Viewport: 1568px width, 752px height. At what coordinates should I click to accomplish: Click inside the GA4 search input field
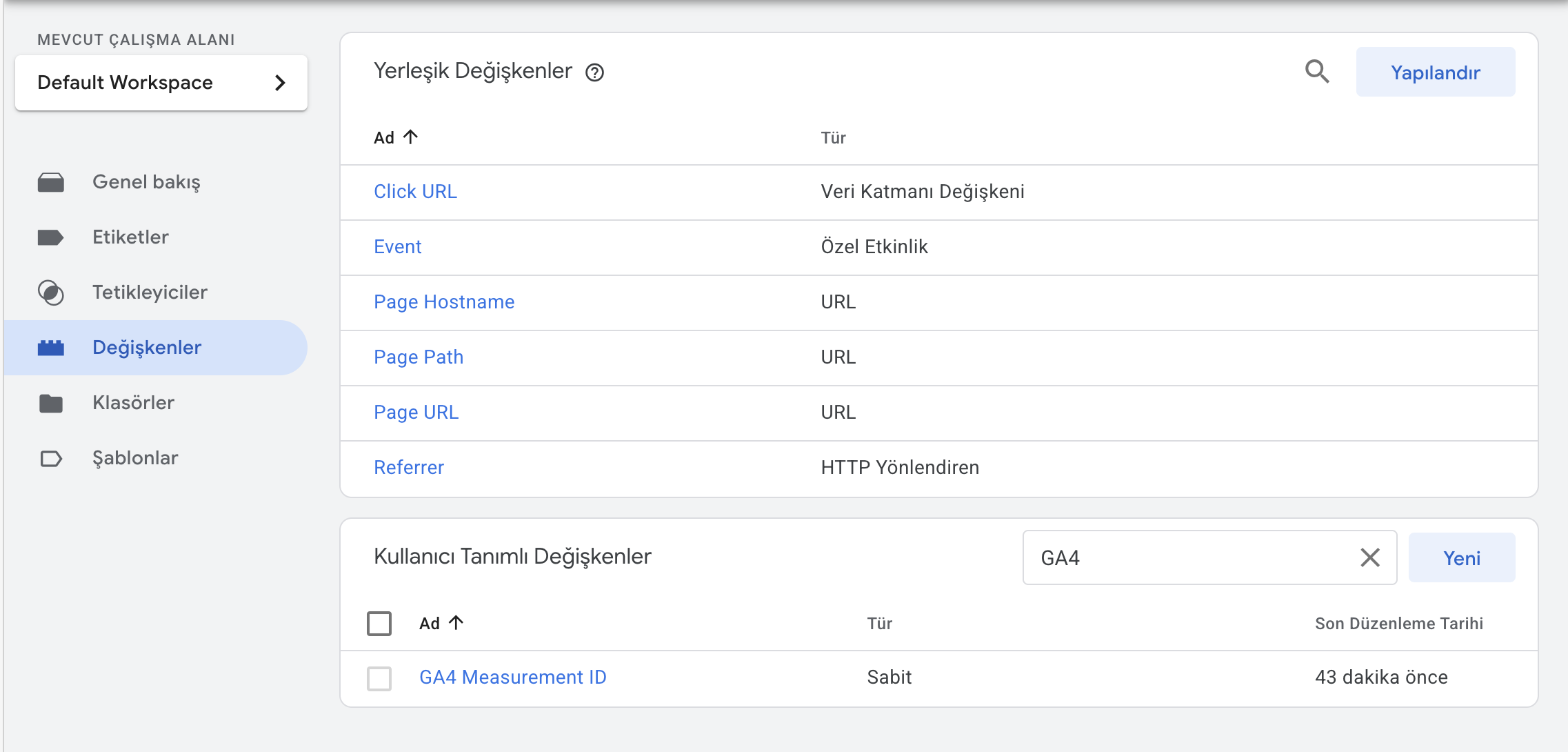(1172, 557)
